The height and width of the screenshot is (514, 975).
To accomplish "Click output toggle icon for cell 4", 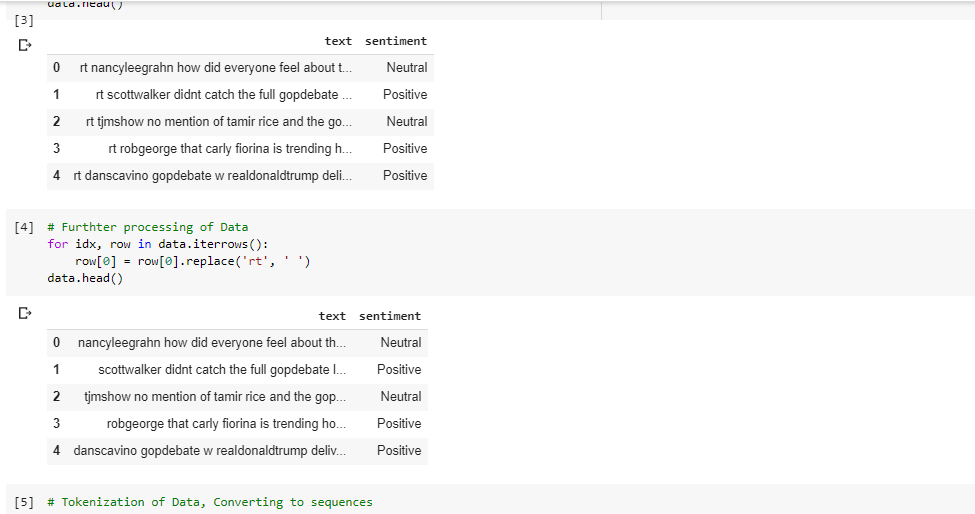I will pos(25,313).
